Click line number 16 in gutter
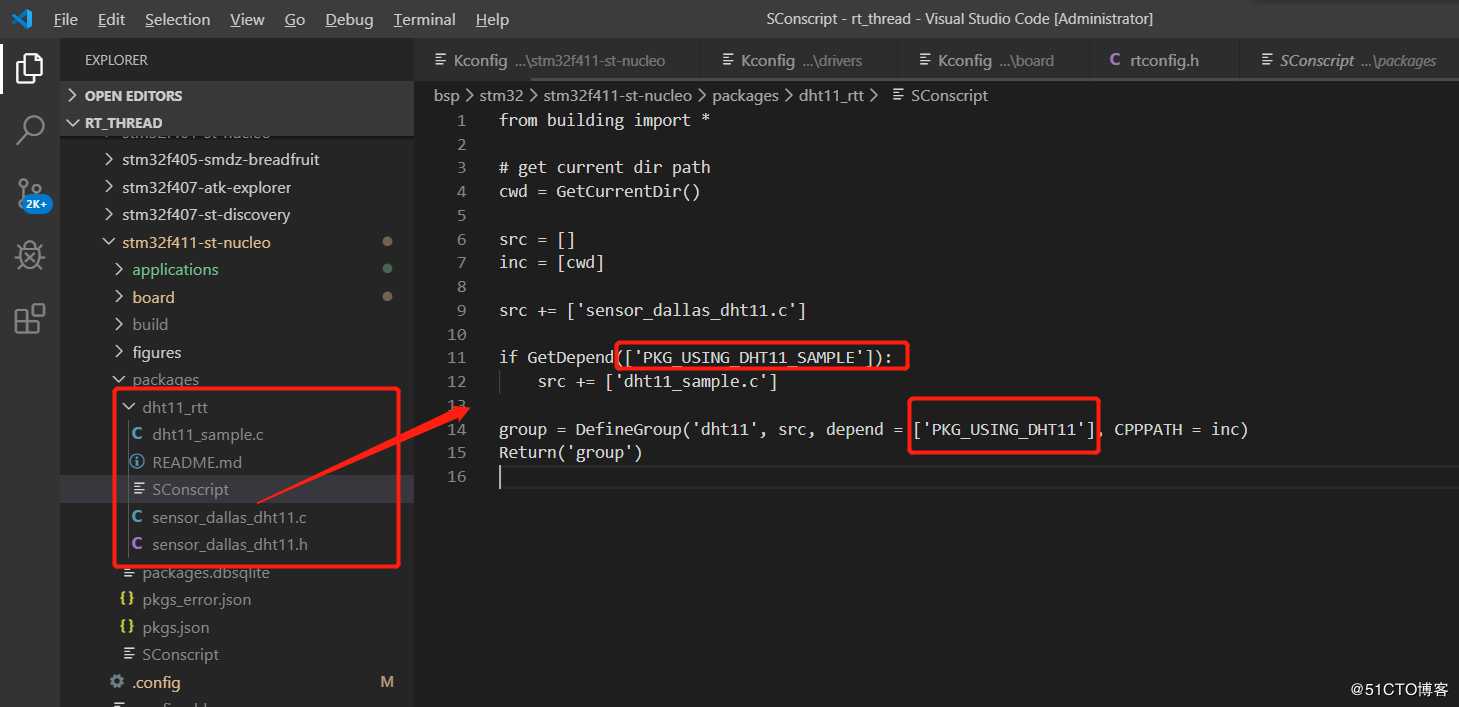 point(457,477)
